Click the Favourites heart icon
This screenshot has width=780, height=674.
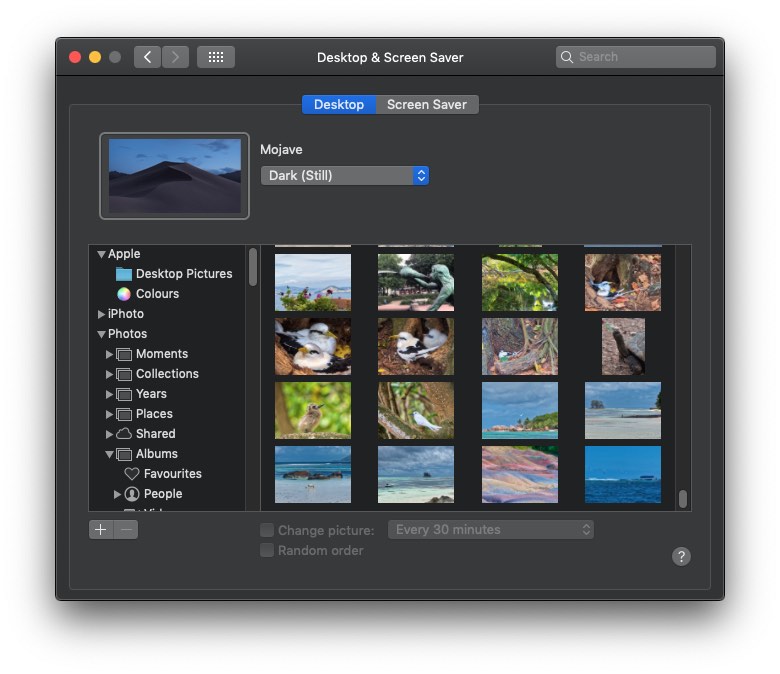[x=131, y=474]
